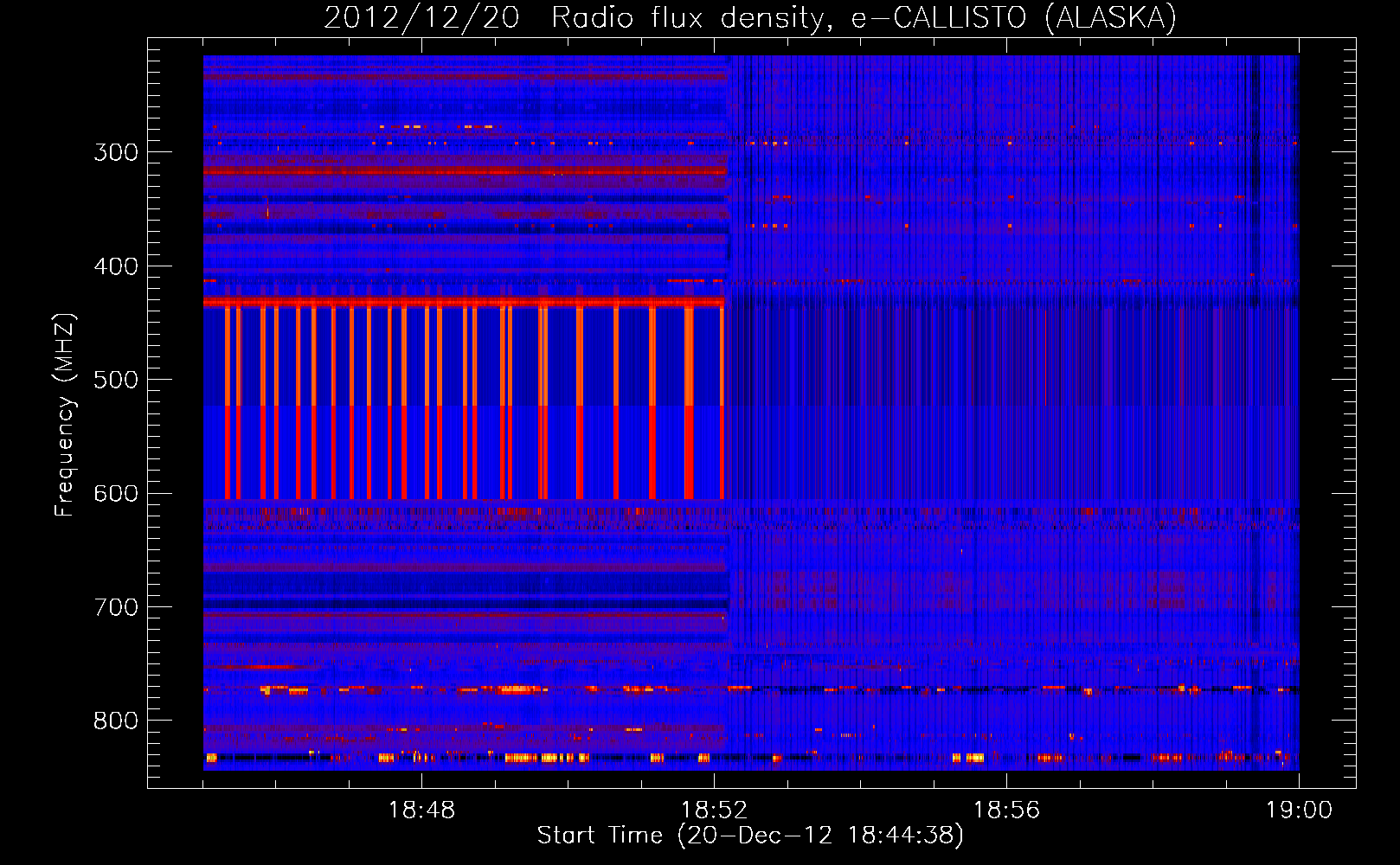The image size is (1400, 865).
Task: Click the 18:48 time tick label
Action: tap(421, 811)
